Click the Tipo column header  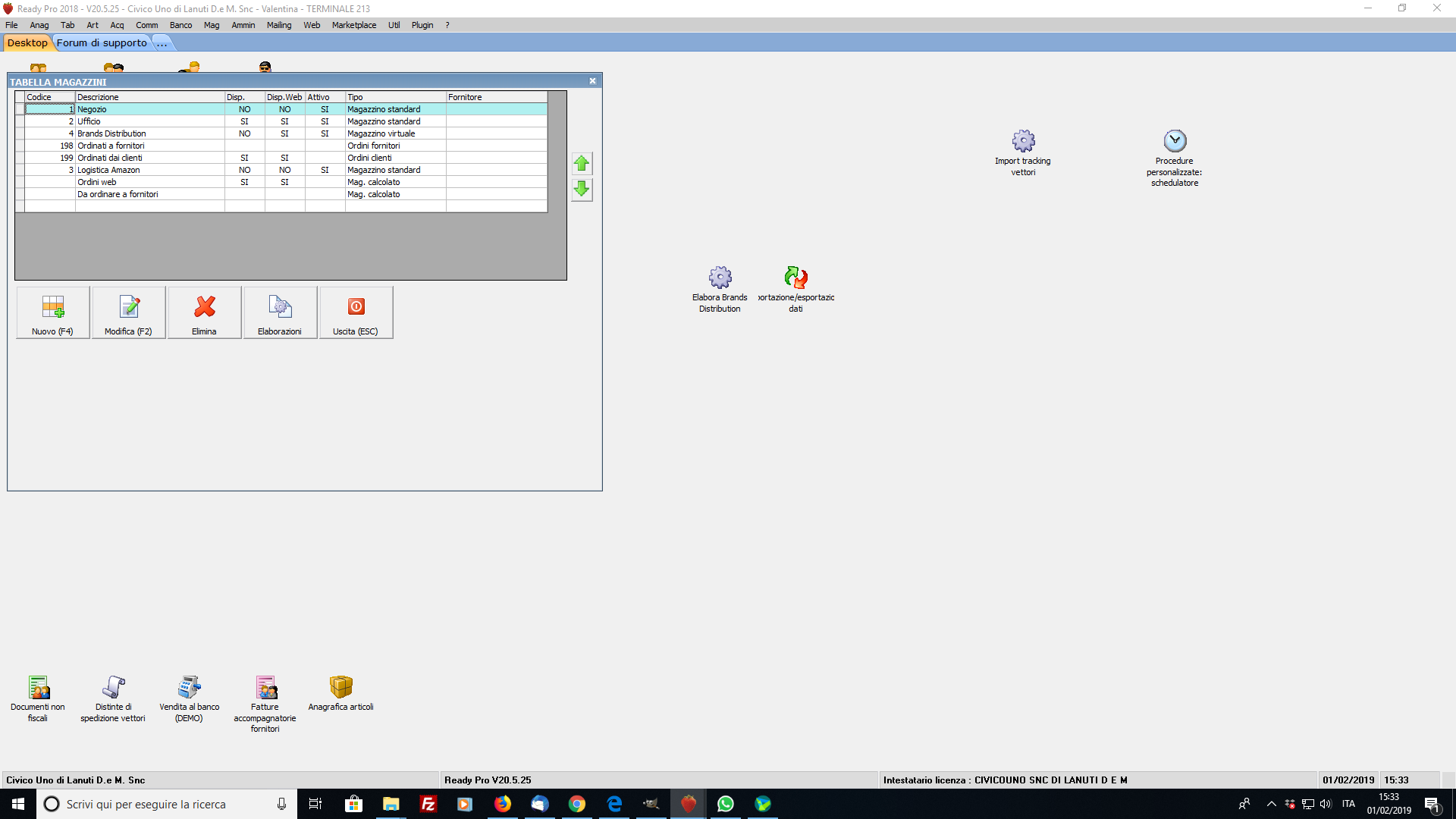click(396, 97)
